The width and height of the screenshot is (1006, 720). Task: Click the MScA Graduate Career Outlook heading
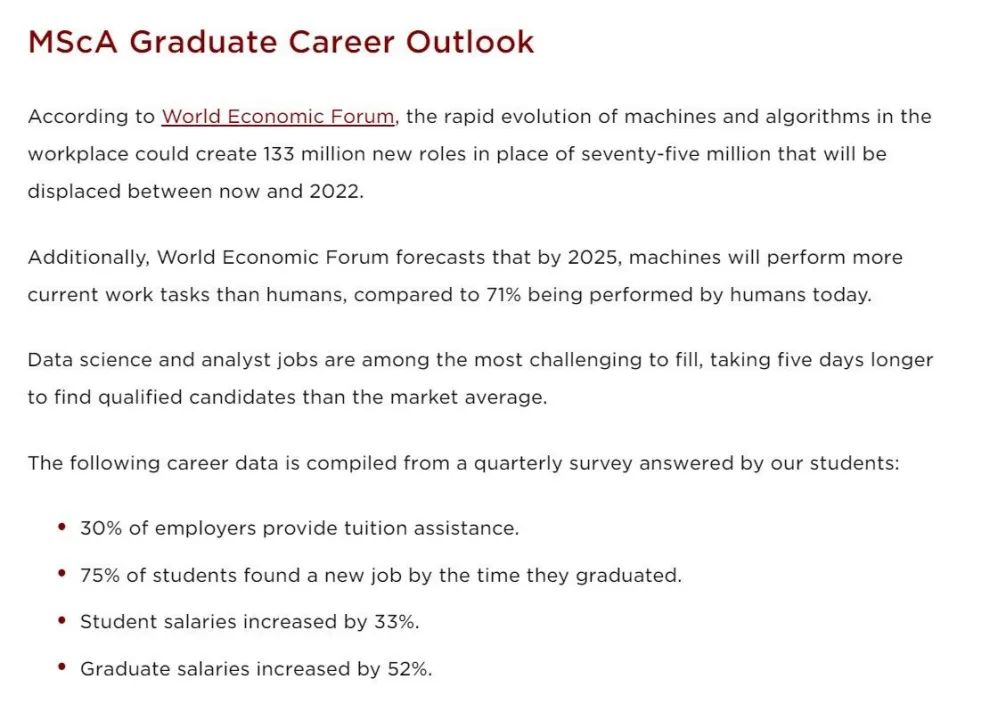pyautogui.click(x=281, y=42)
